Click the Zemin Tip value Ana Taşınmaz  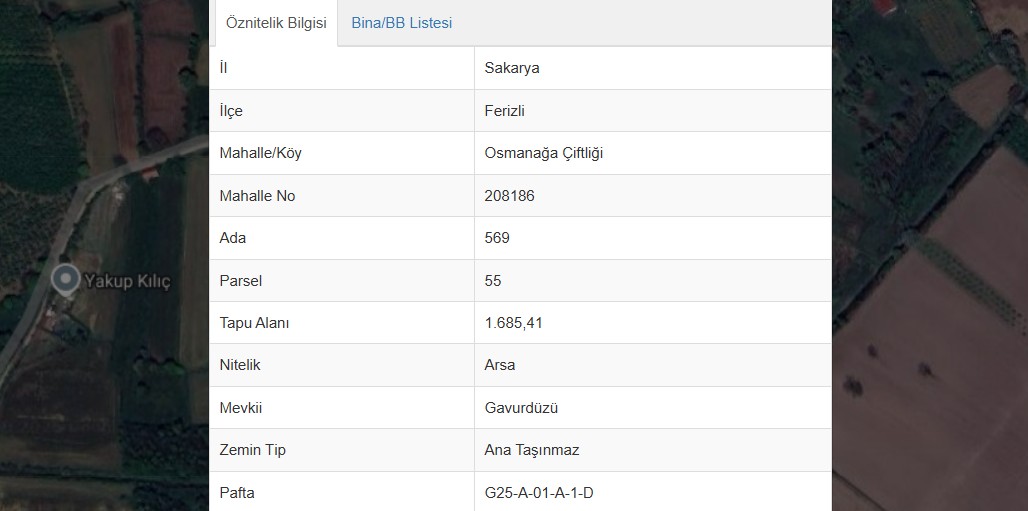click(532, 450)
